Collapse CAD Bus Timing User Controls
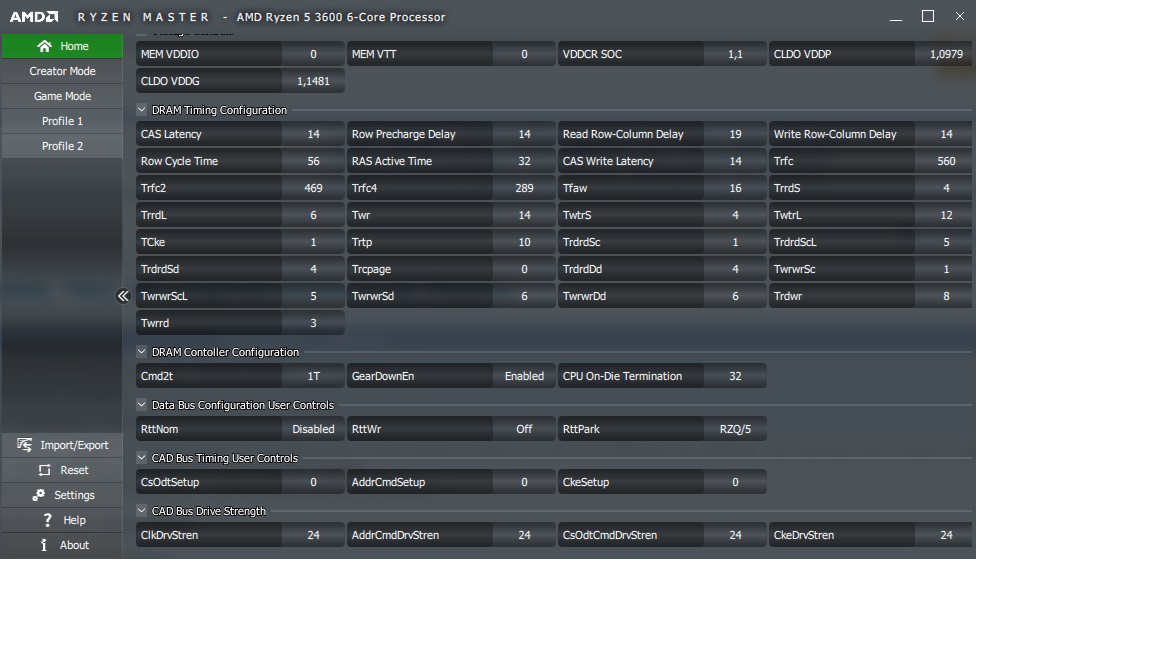 (142, 458)
